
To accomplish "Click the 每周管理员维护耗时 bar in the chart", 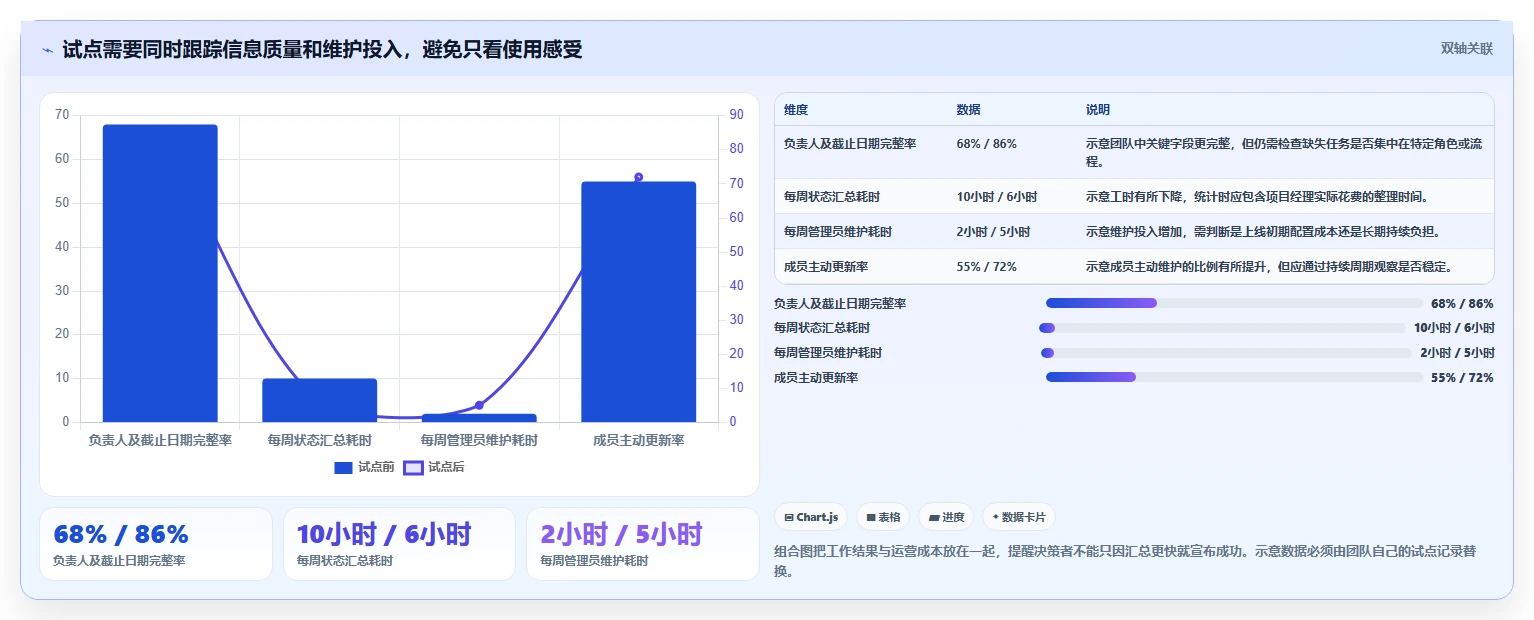I will tap(479, 418).
